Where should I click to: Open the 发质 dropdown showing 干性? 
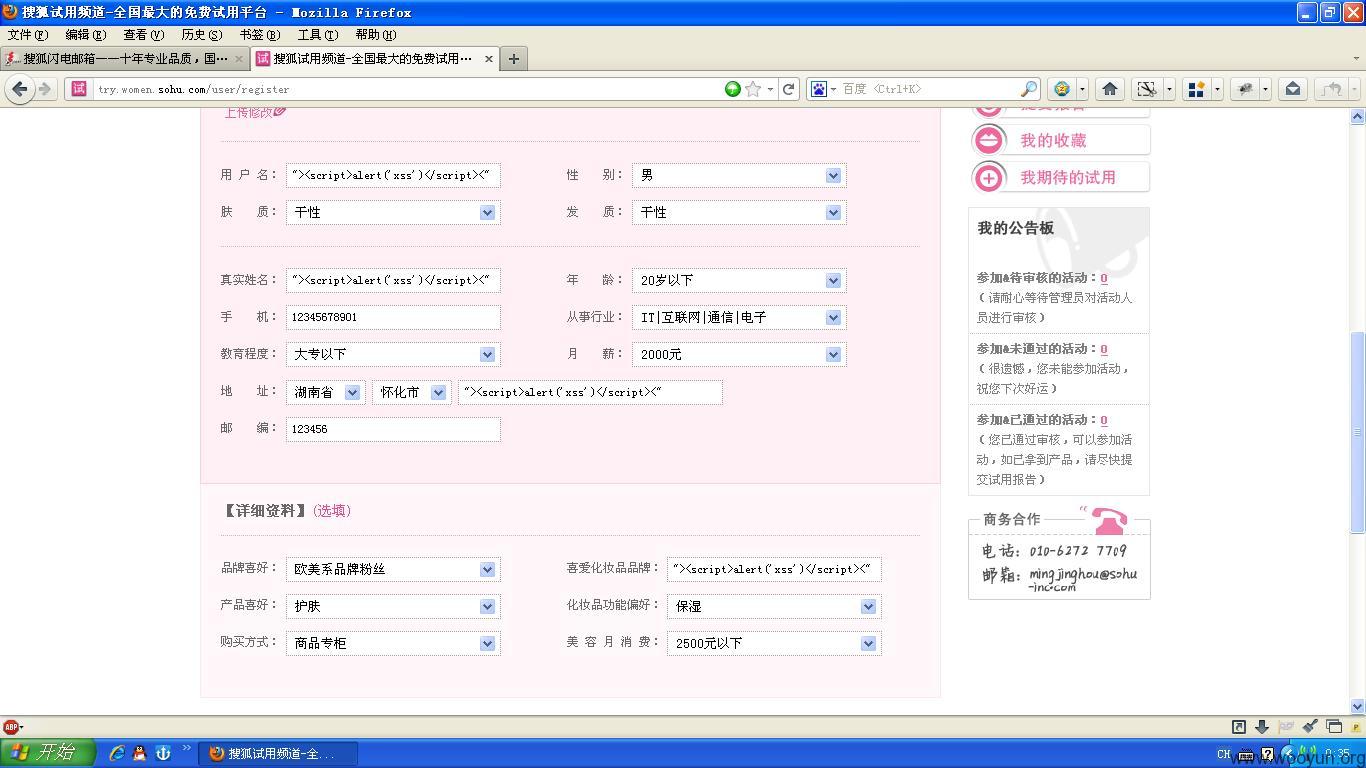(x=739, y=212)
